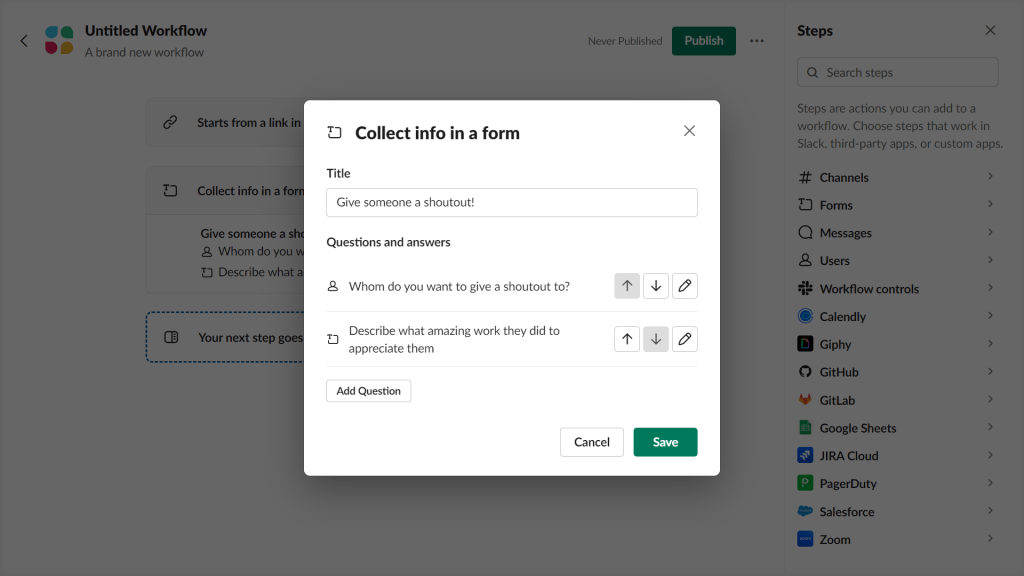Click the Search steps box
This screenshot has width=1024, height=576.
[x=897, y=71]
